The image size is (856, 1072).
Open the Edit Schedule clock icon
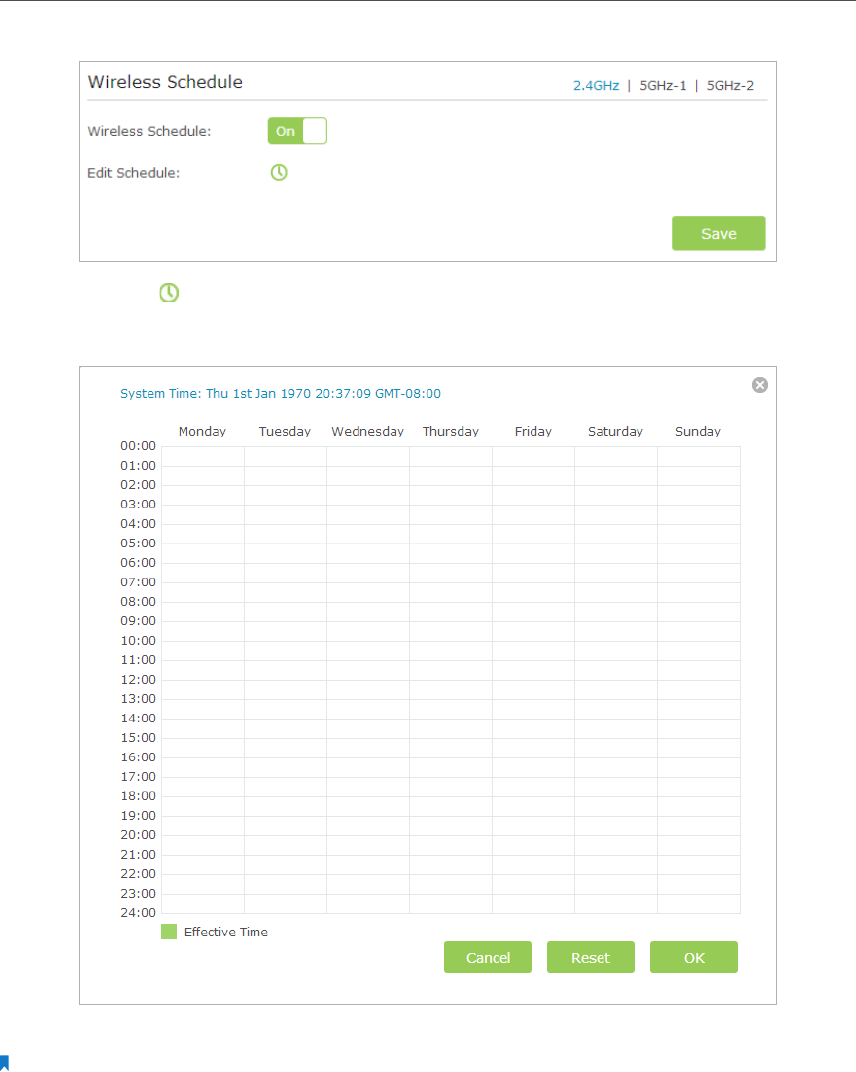279,172
